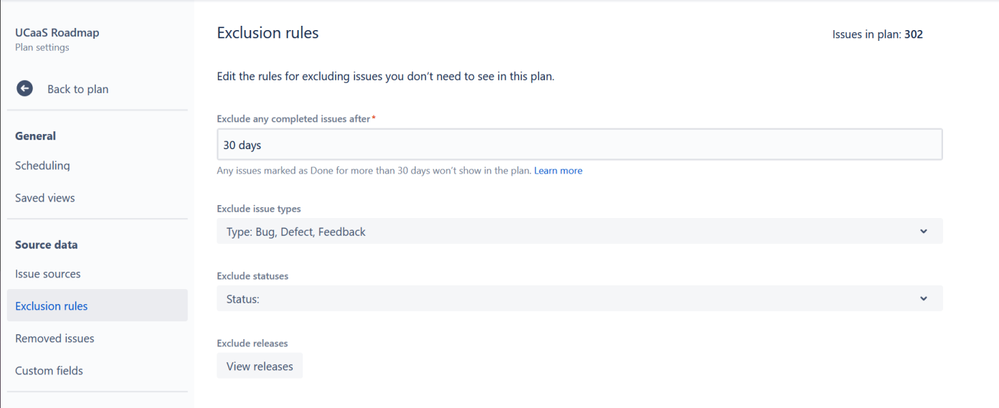
Task: Click the View releases button
Action: tap(259, 366)
